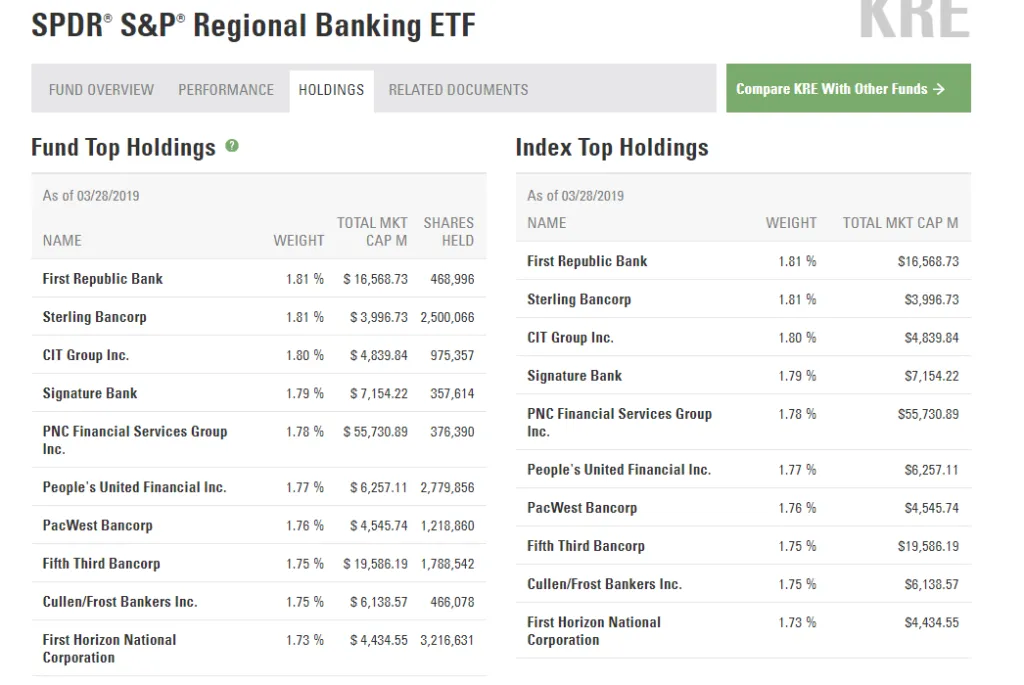Click Sterling Bancorp in Fund Top Holdings
Image resolution: width=1024 pixels, height=685 pixels.
click(94, 317)
